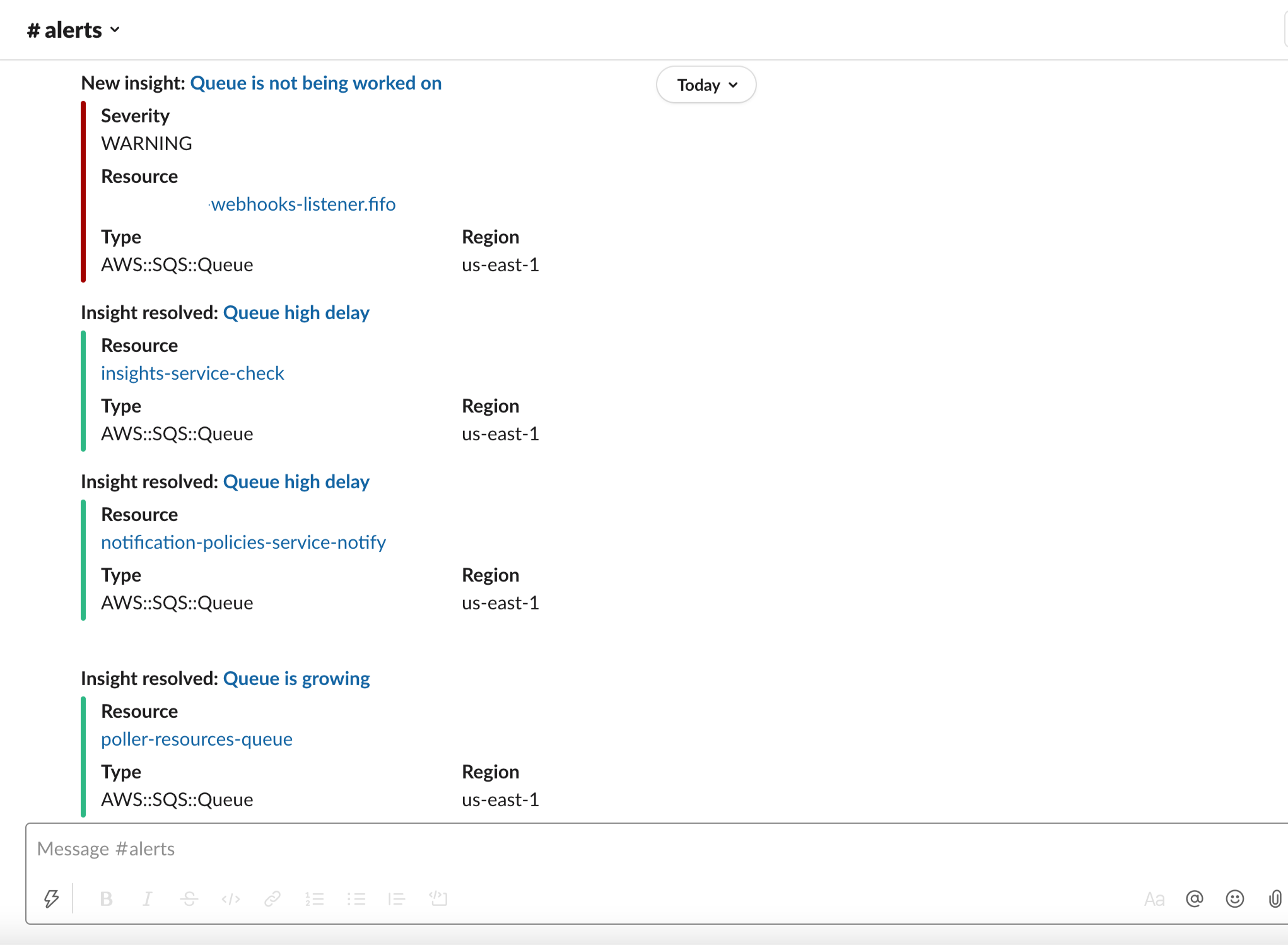The image size is (1288, 945).
Task: Select the code snippet formatting icon
Action: point(230,899)
